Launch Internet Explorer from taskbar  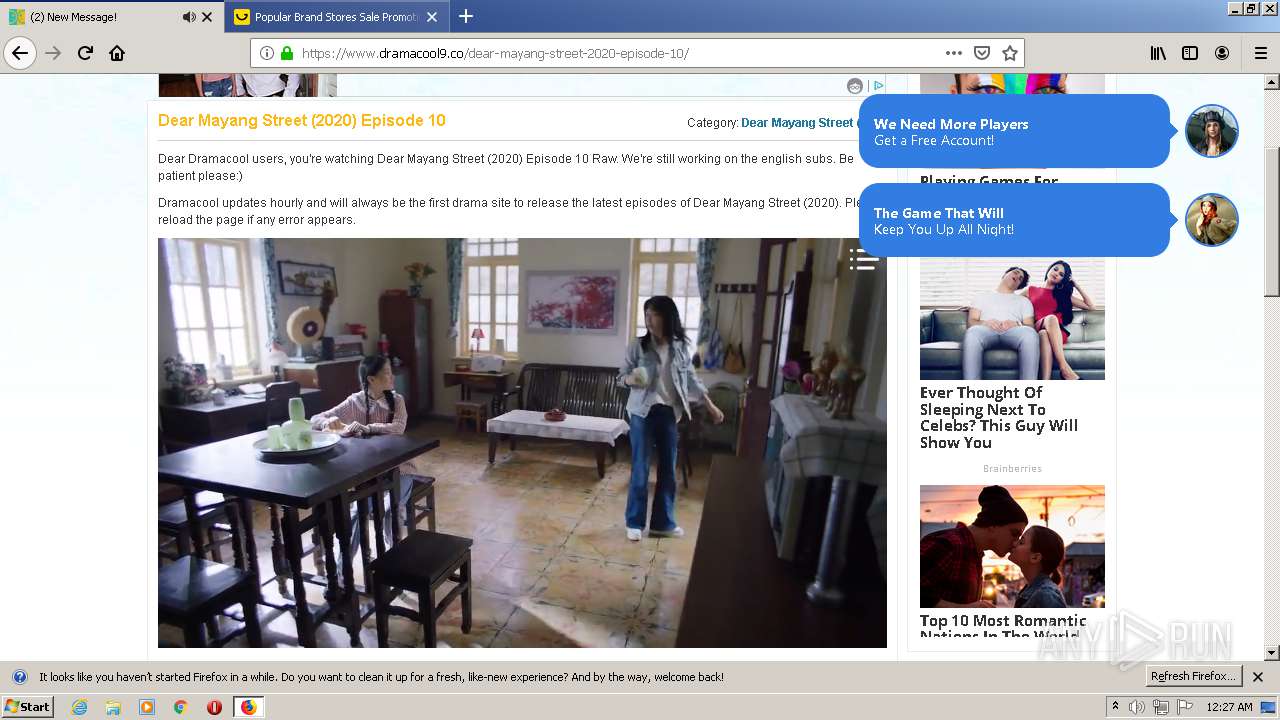point(79,707)
